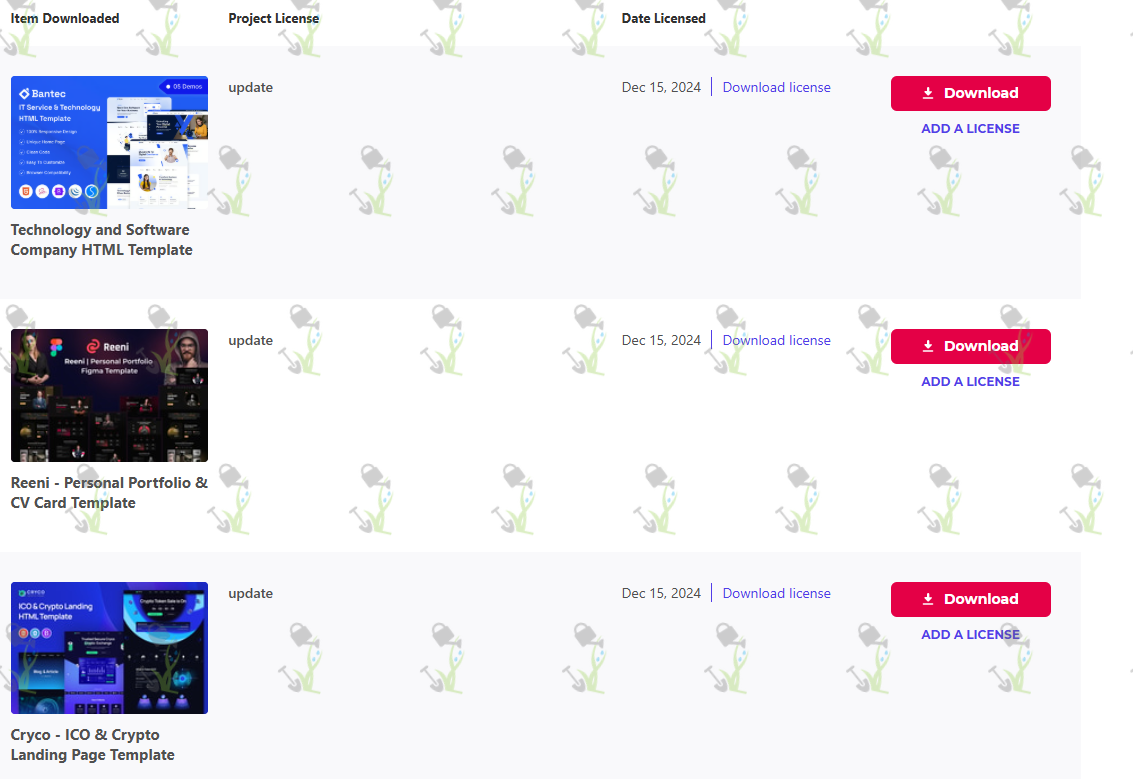1133x779 pixels.
Task: Add a license to the Bantec template
Action: [x=970, y=129]
